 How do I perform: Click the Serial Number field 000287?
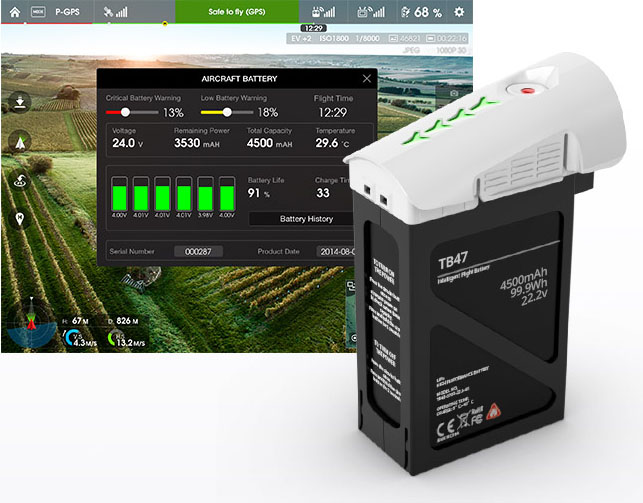pyautogui.click(x=198, y=251)
